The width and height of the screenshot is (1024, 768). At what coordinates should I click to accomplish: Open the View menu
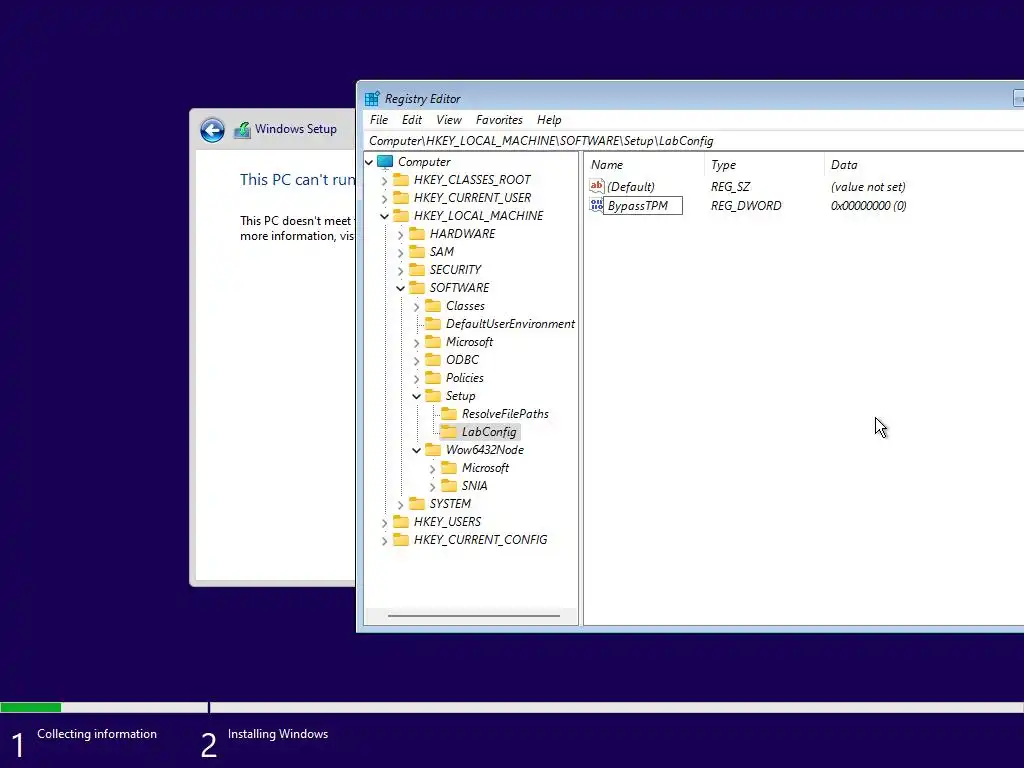449,120
